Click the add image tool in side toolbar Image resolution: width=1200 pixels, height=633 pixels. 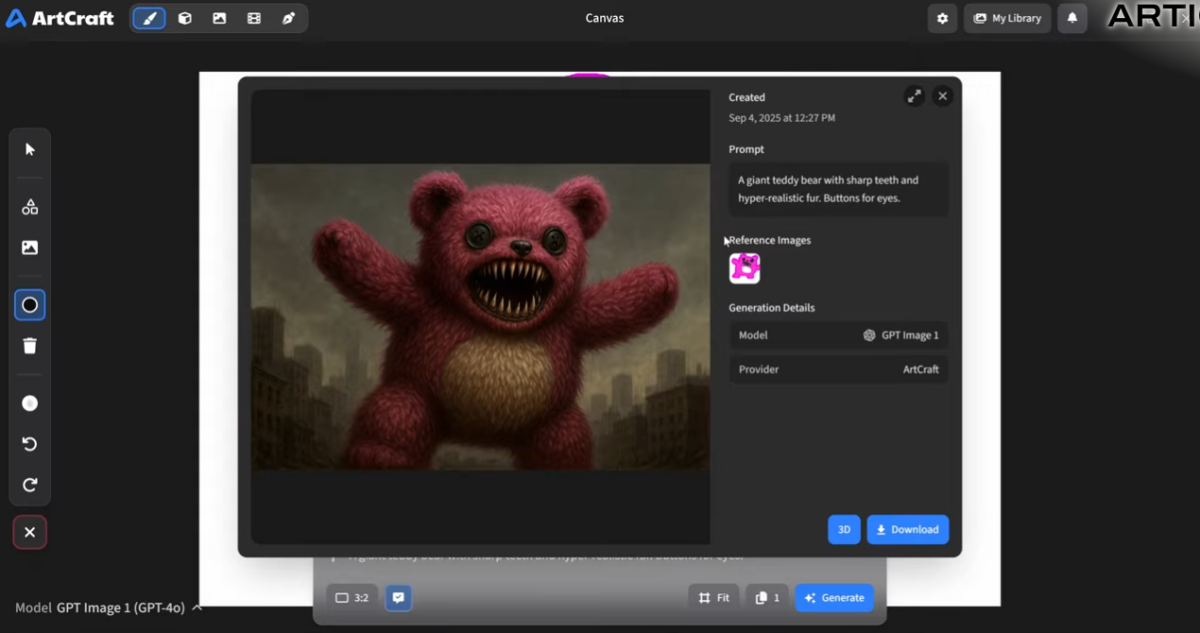[x=30, y=248]
